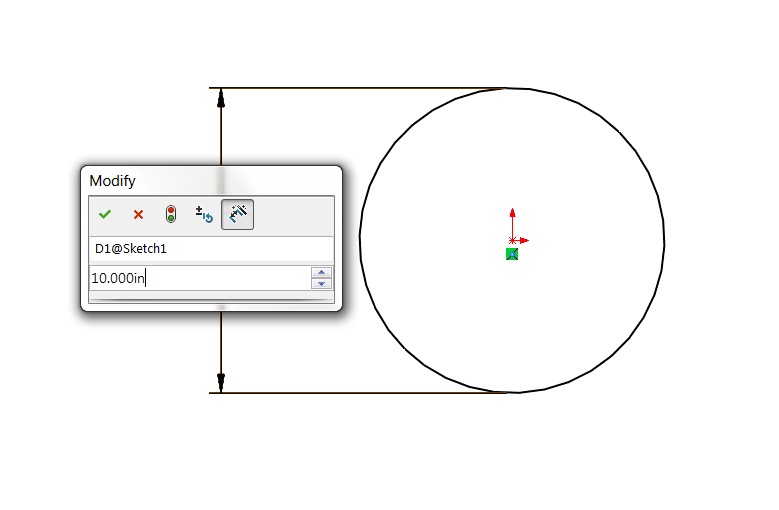This screenshot has height=510, width=779.
Task: Pick the red sketch origin point
Action: pos(512,240)
